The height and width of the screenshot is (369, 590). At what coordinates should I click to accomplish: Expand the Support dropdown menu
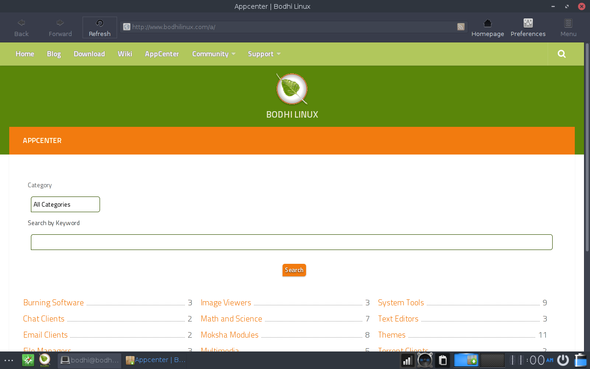264,54
